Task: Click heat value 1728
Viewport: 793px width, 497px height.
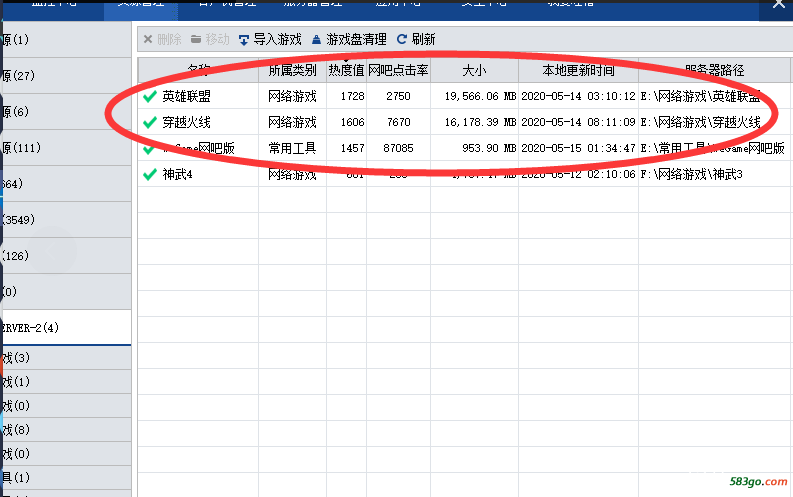Action: click(x=353, y=96)
